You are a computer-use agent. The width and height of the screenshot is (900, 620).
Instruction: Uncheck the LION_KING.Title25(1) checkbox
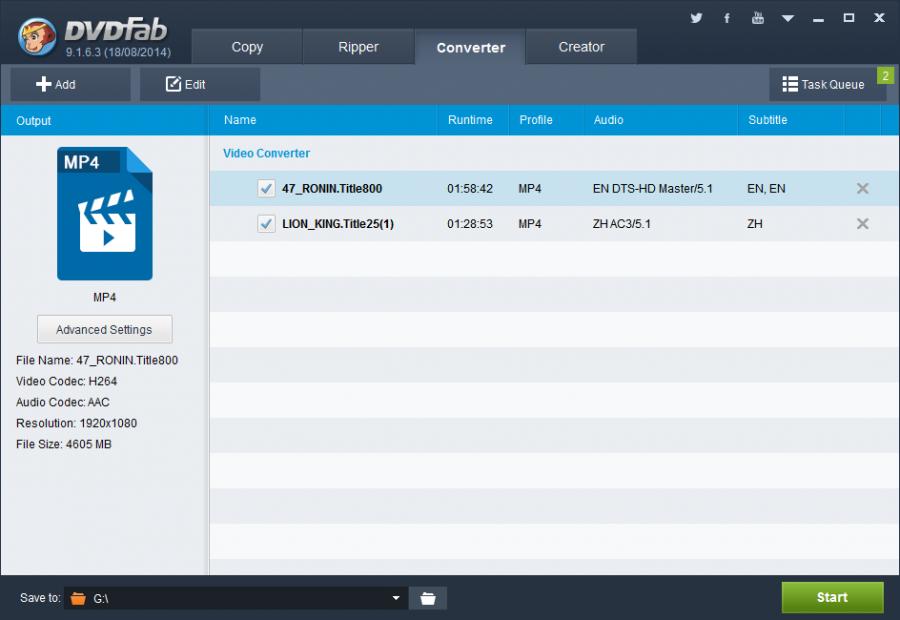[x=266, y=224]
